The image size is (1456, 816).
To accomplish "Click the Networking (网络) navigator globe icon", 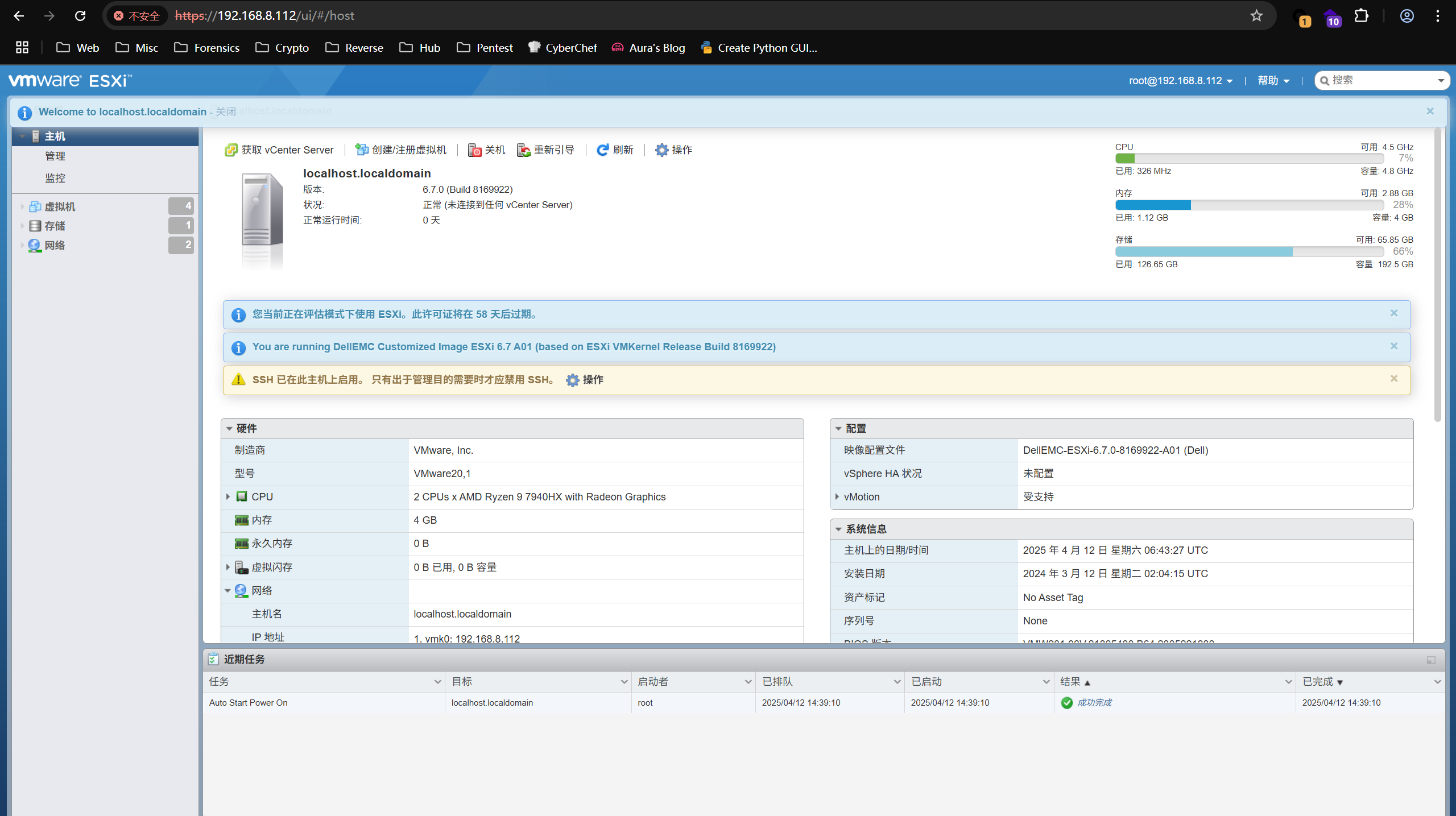I will pyautogui.click(x=35, y=245).
